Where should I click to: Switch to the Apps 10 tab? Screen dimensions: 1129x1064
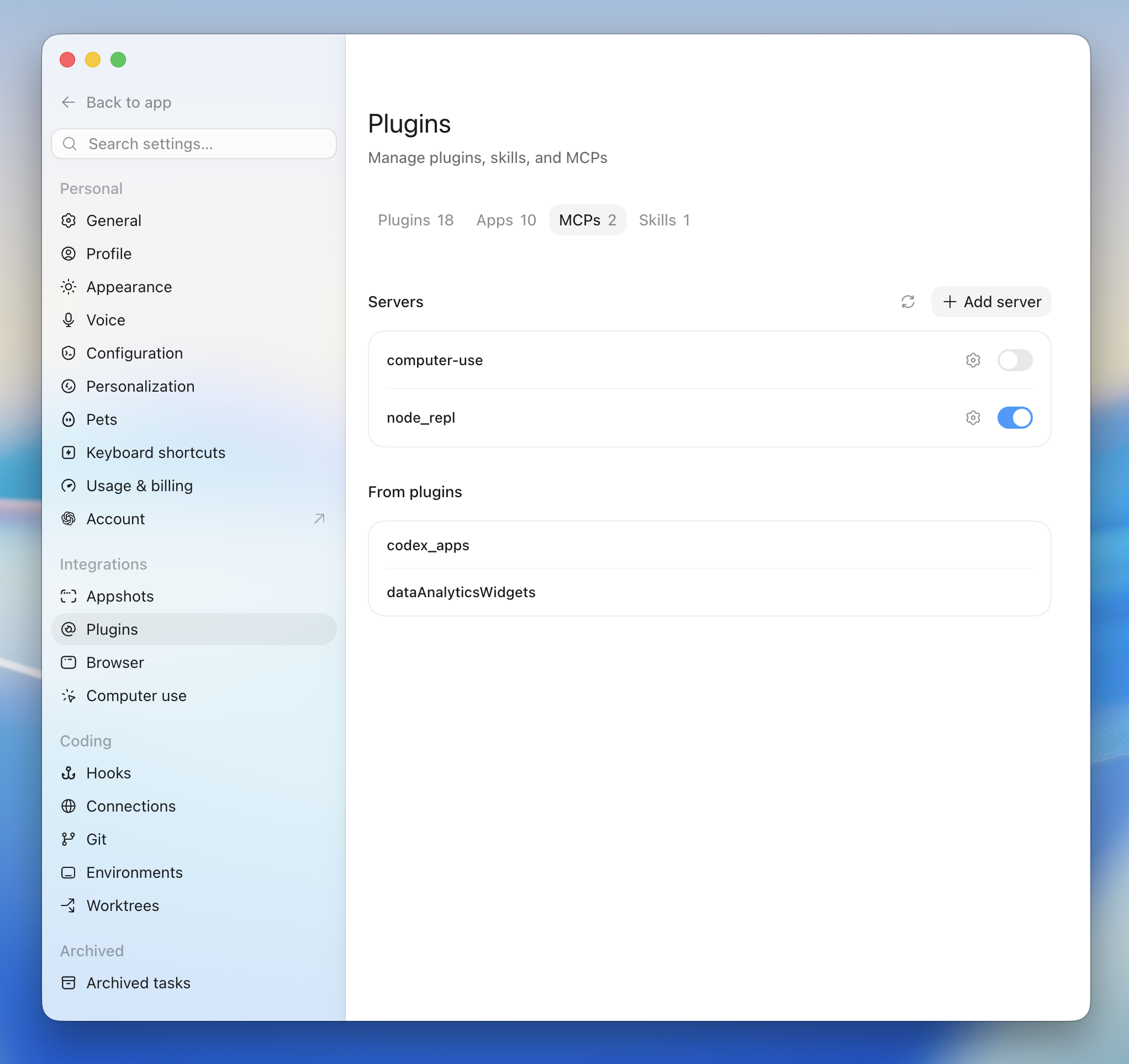[x=506, y=220]
